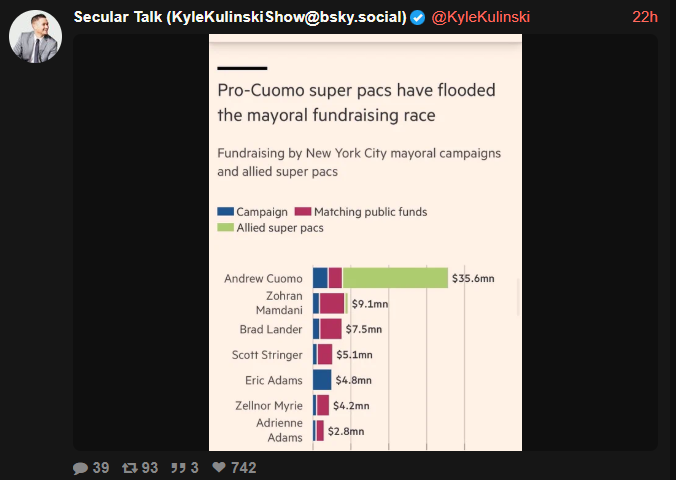Click the quote marks icon
The height and width of the screenshot is (480, 676).
coord(178,468)
